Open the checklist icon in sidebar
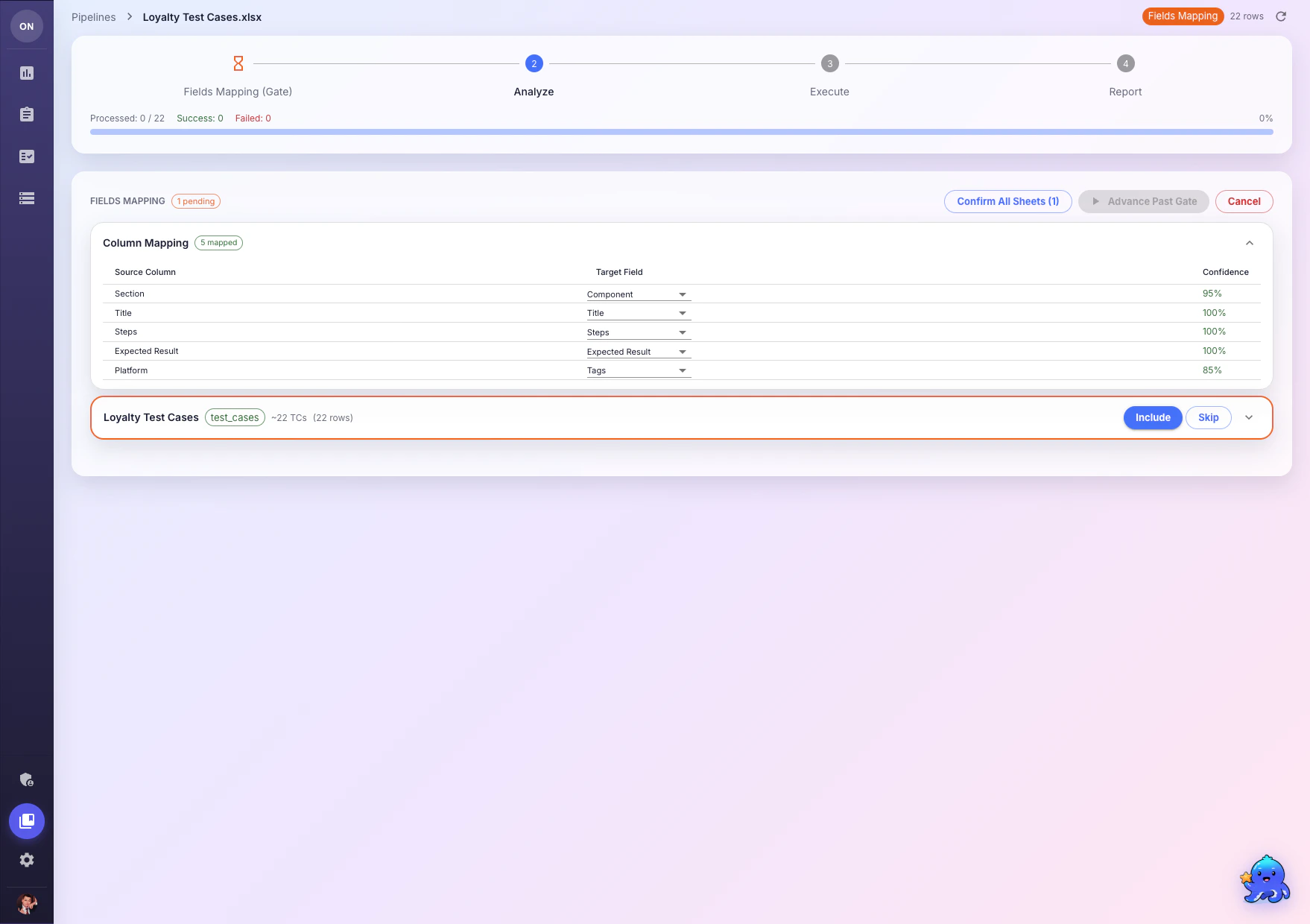The image size is (1310, 924). tap(27, 156)
